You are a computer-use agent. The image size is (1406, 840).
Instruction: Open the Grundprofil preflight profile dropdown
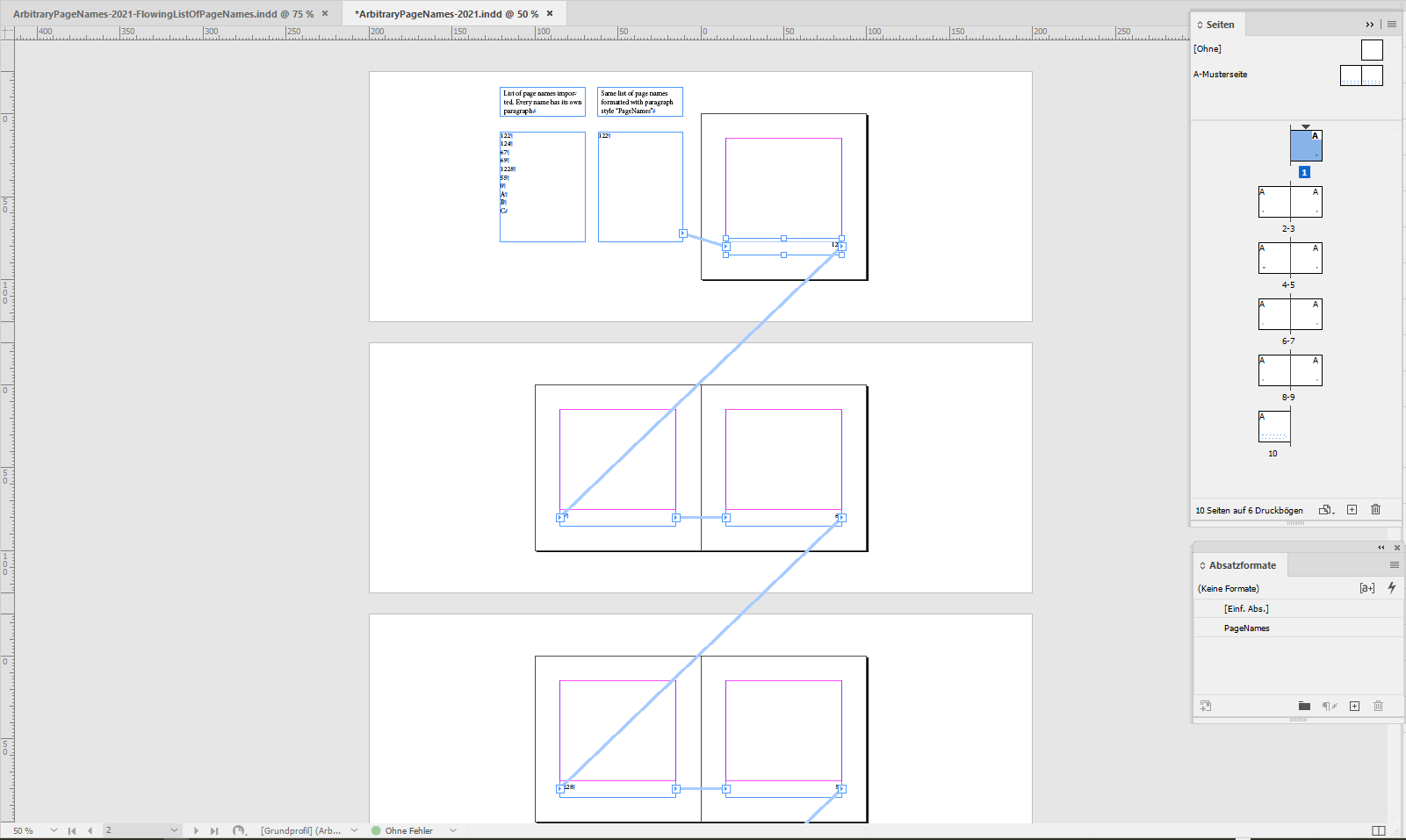[354, 830]
